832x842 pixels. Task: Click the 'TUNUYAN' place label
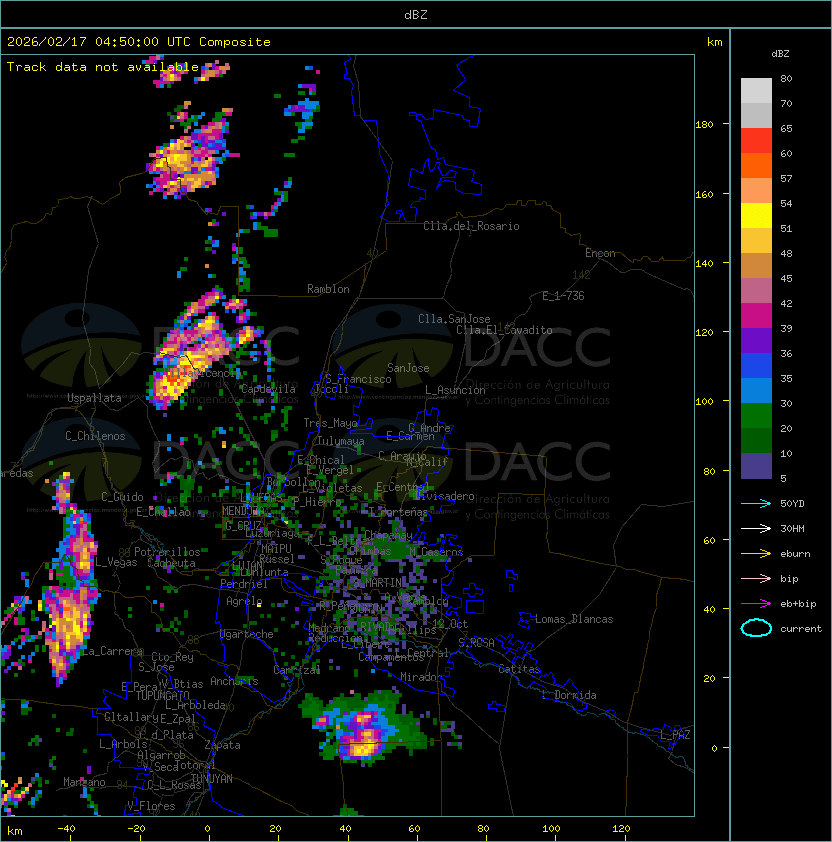click(212, 779)
